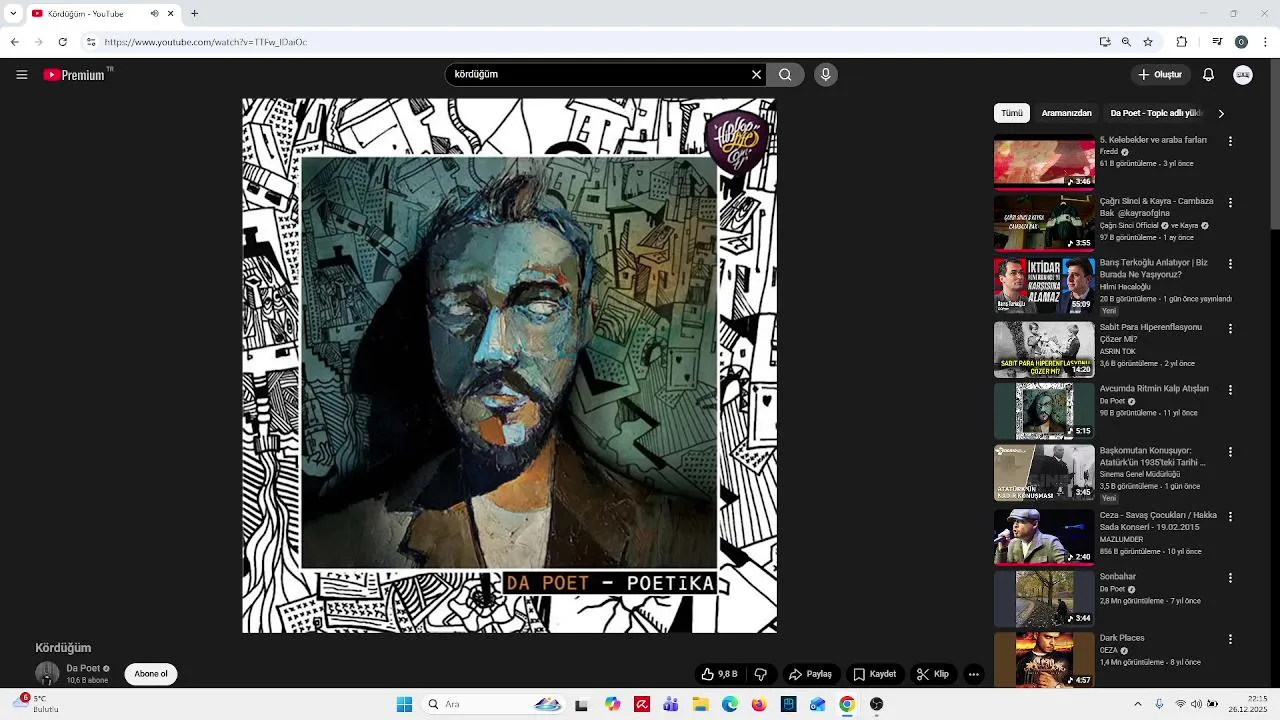Open options for 'Sonbahar' video
Viewport: 1280px width, 720px height.
click(x=1230, y=579)
